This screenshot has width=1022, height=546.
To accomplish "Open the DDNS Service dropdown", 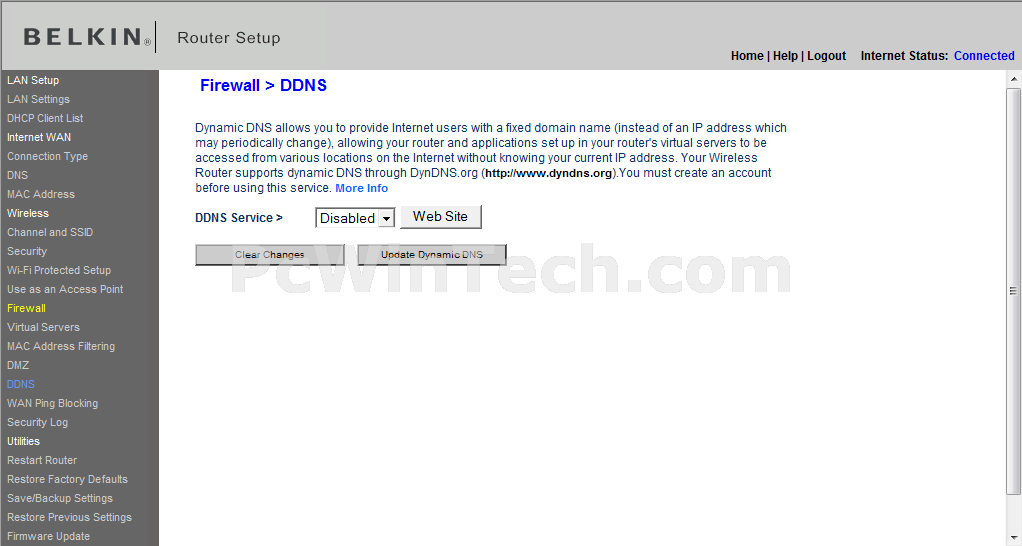I will [355, 218].
